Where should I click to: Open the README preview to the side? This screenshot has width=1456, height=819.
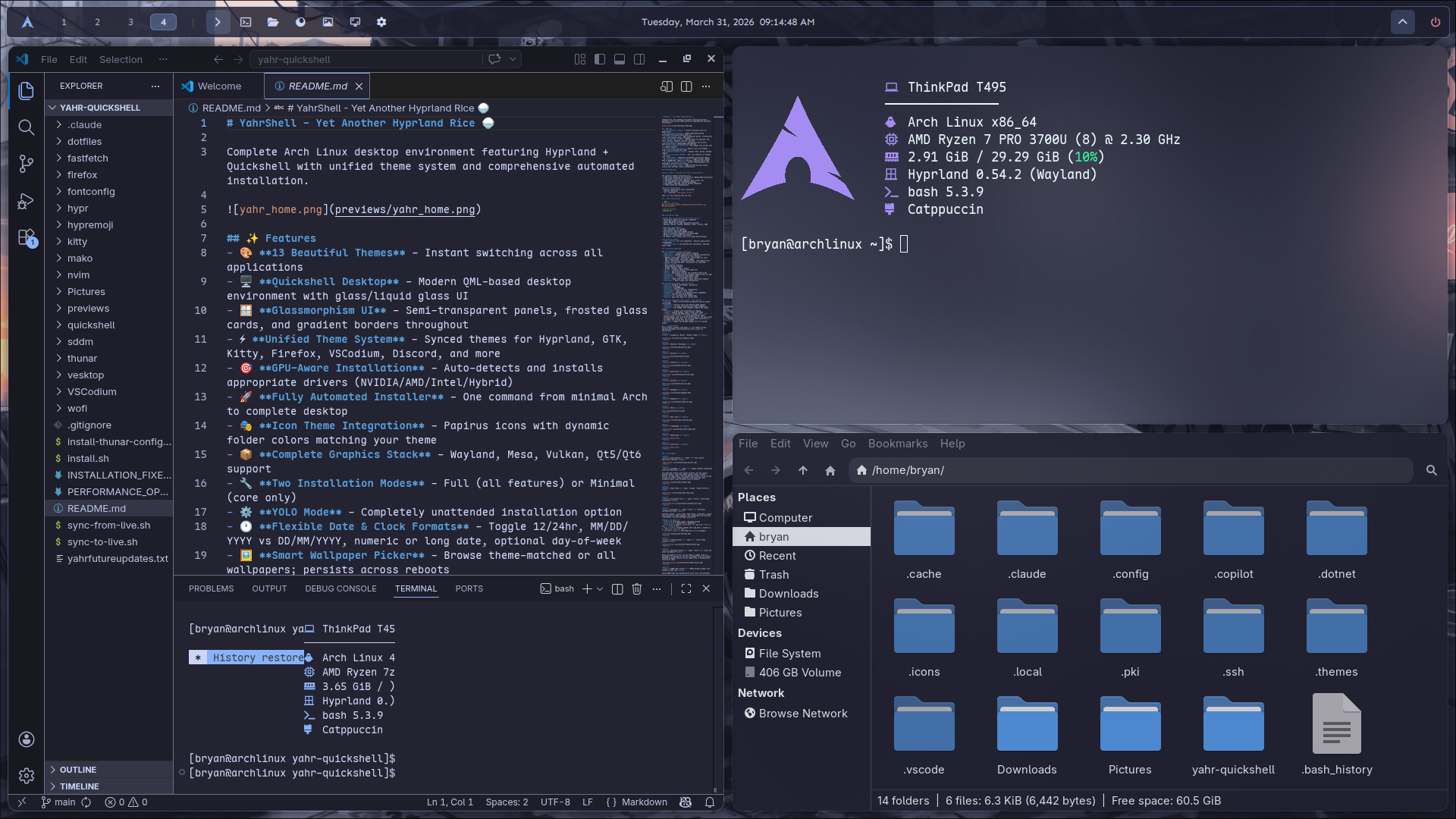[x=667, y=86]
